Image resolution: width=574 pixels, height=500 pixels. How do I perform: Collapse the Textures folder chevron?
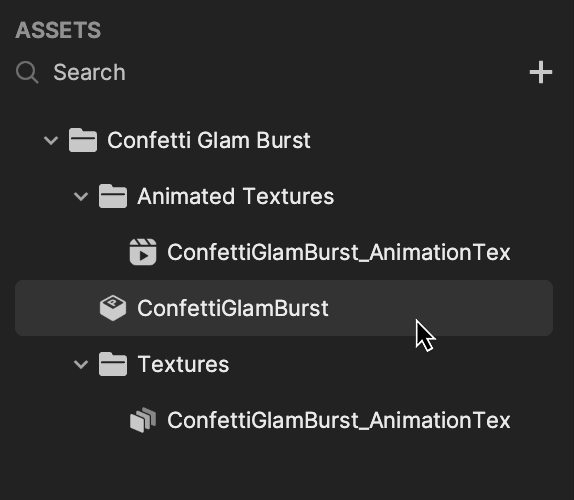(x=81, y=364)
